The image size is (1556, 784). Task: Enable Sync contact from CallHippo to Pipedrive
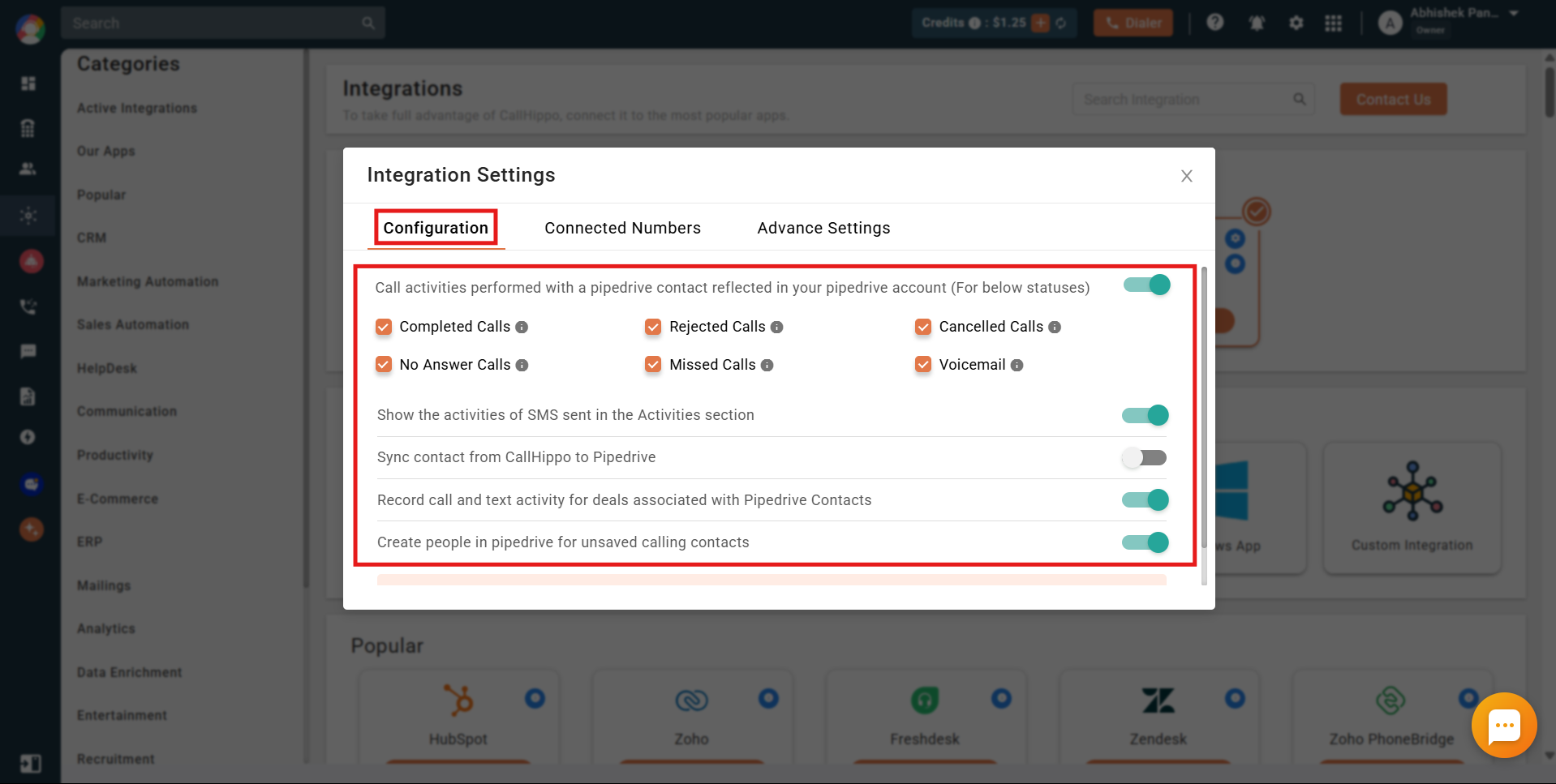tap(1145, 457)
